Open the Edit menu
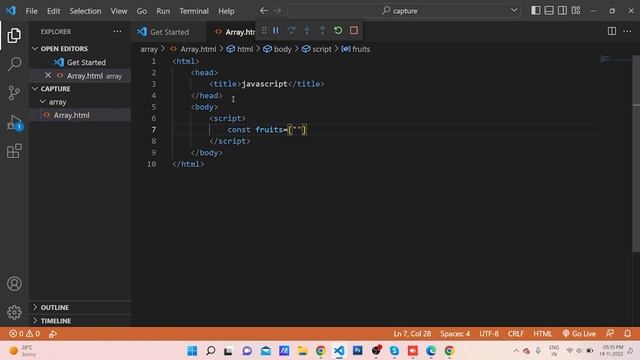This screenshot has width=640, height=360. click(53, 11)
